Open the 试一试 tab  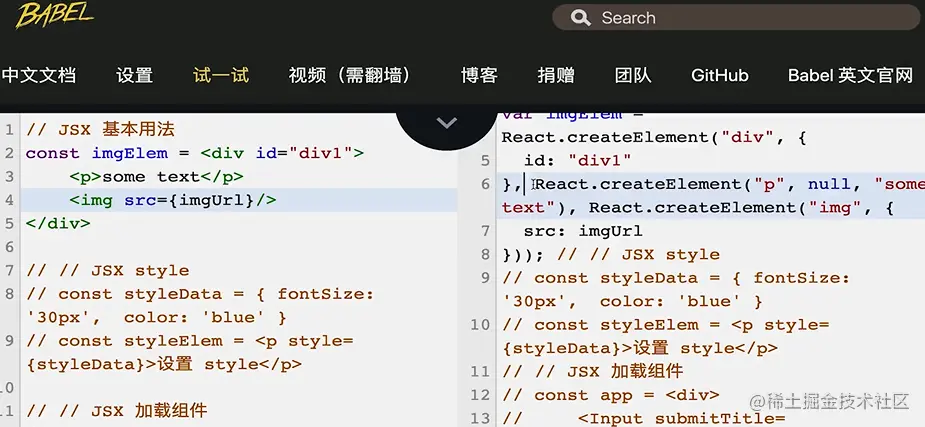click(x=221, y=75)
